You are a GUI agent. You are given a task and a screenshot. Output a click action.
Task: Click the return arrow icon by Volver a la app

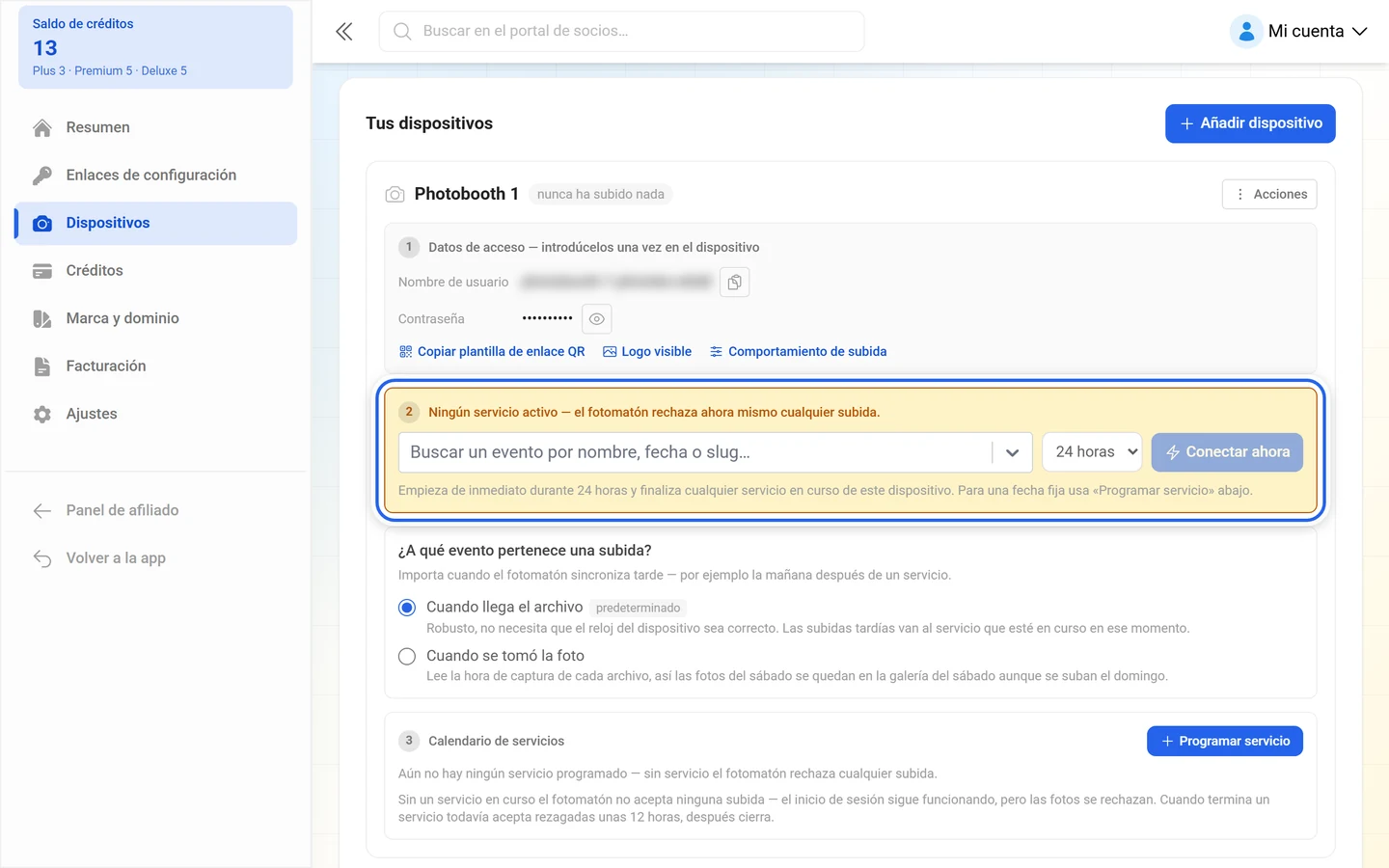click(42, 558)
